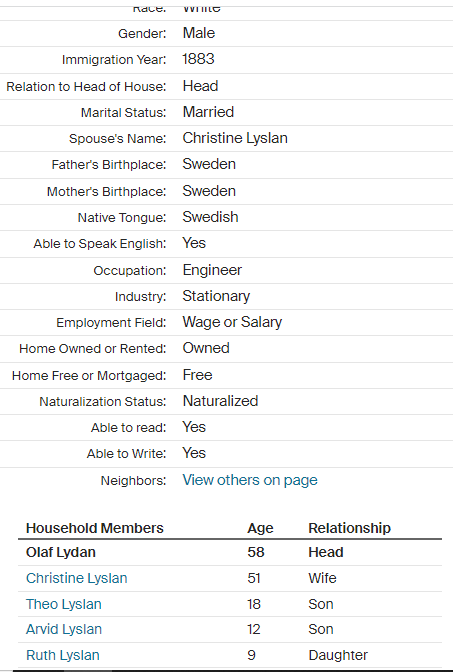
Task: Click the Home Owned or Rented value
Action: click(x=206, y=348)
